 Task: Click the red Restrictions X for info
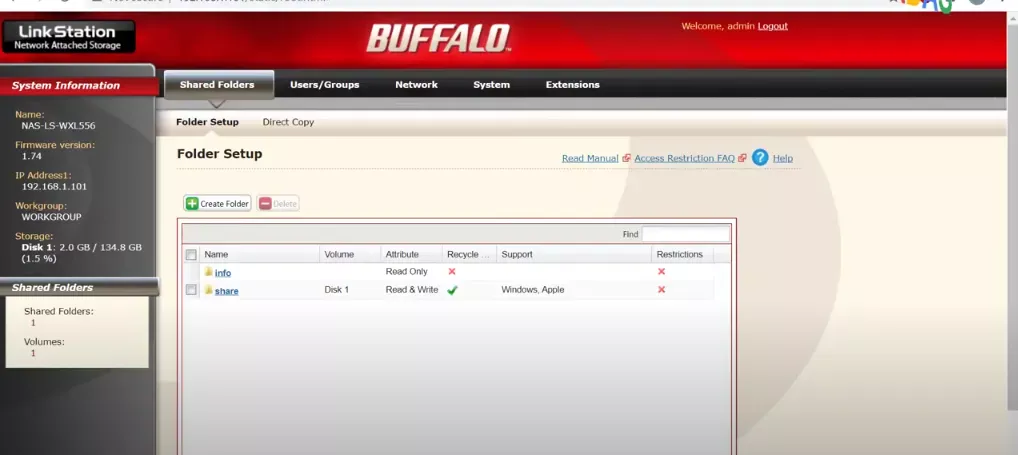coord(661,271)
